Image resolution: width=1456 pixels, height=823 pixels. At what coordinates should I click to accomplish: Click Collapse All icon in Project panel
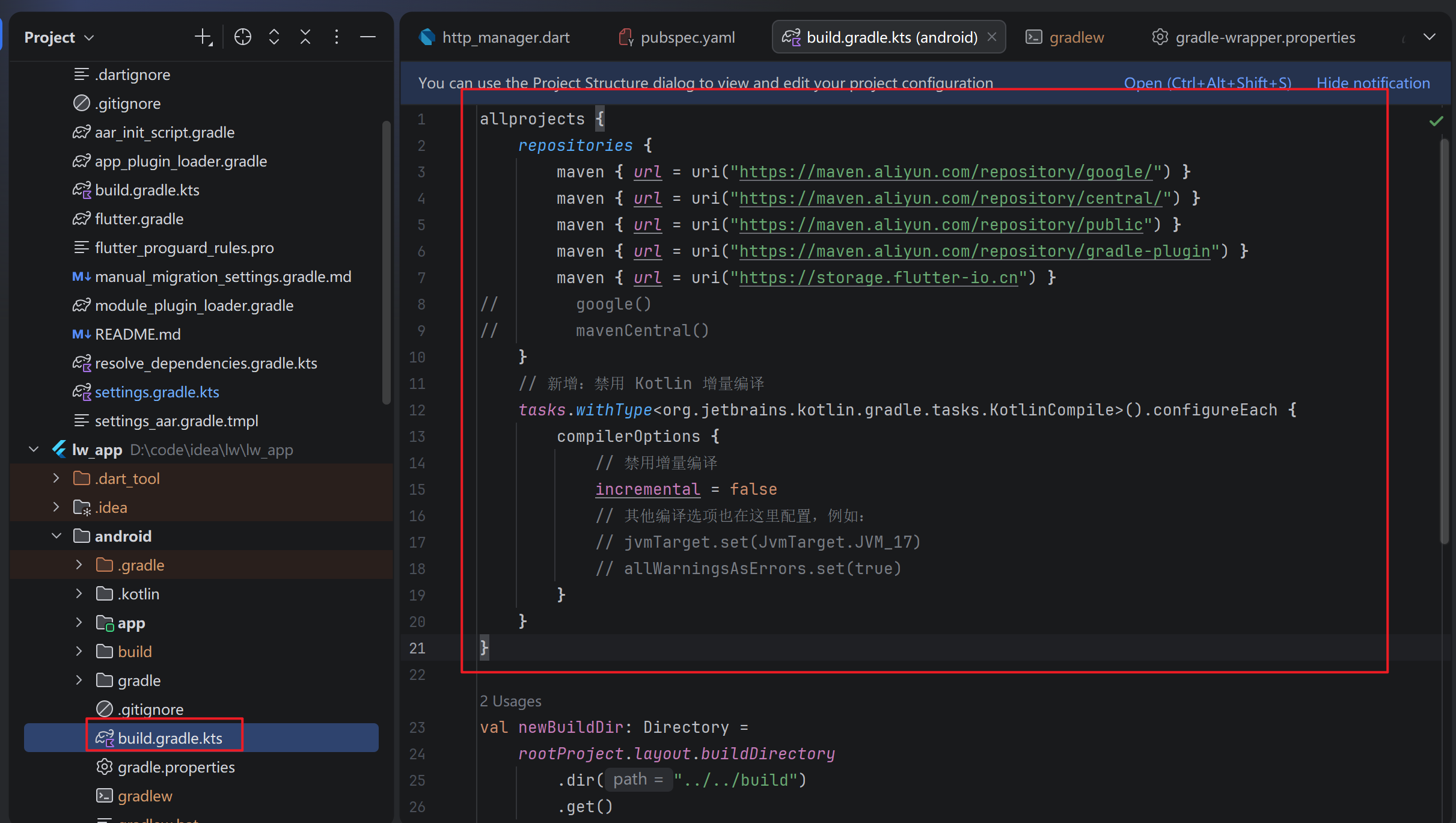pyautogui.click(x=305, y=37)
